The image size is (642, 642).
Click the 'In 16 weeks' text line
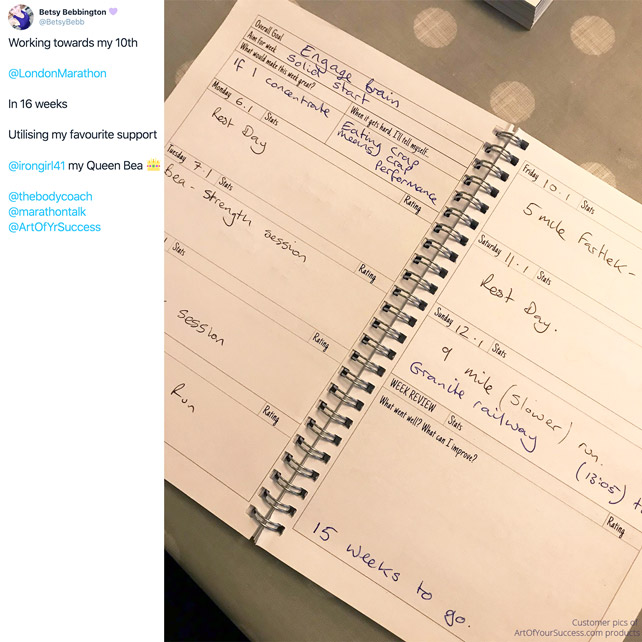click(x=38, y=104)
